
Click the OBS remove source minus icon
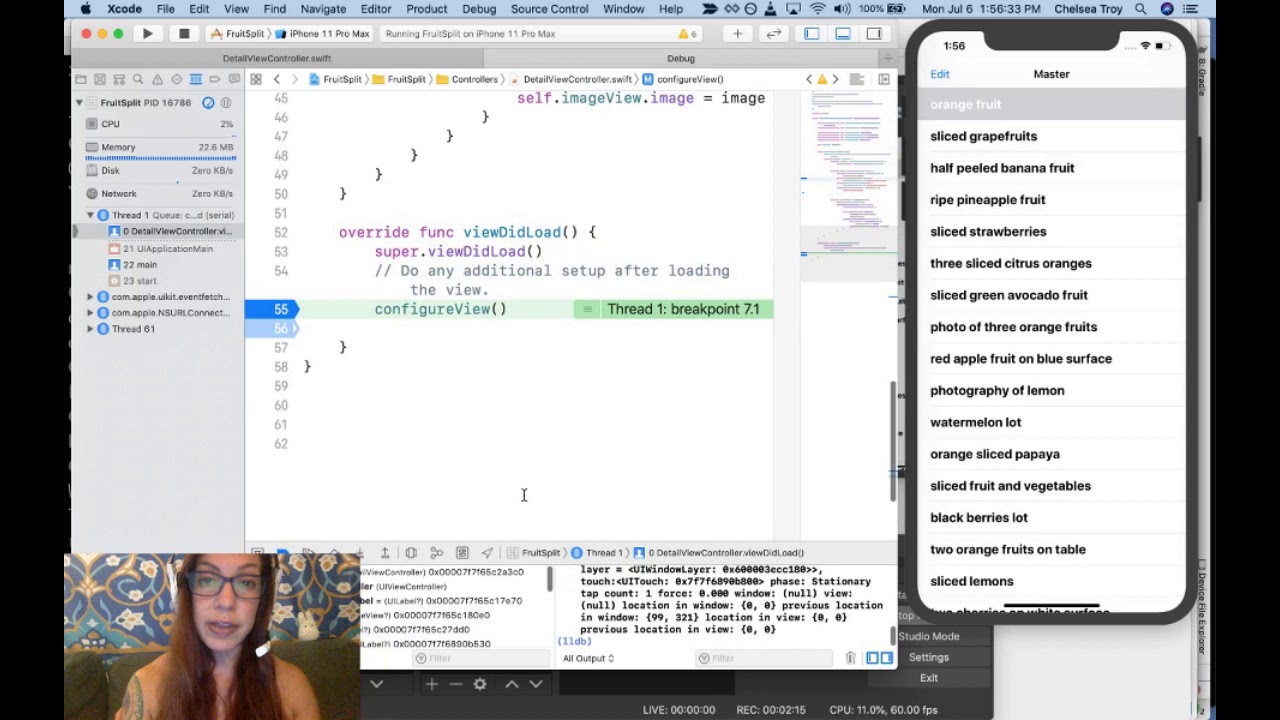coord(455,684)
